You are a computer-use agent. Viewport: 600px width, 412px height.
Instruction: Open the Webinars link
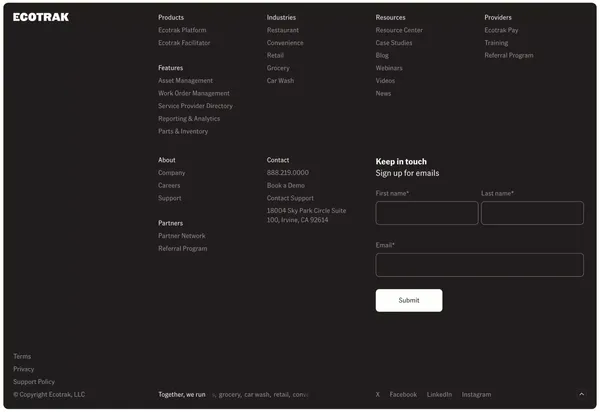click(x=389, y=68)
